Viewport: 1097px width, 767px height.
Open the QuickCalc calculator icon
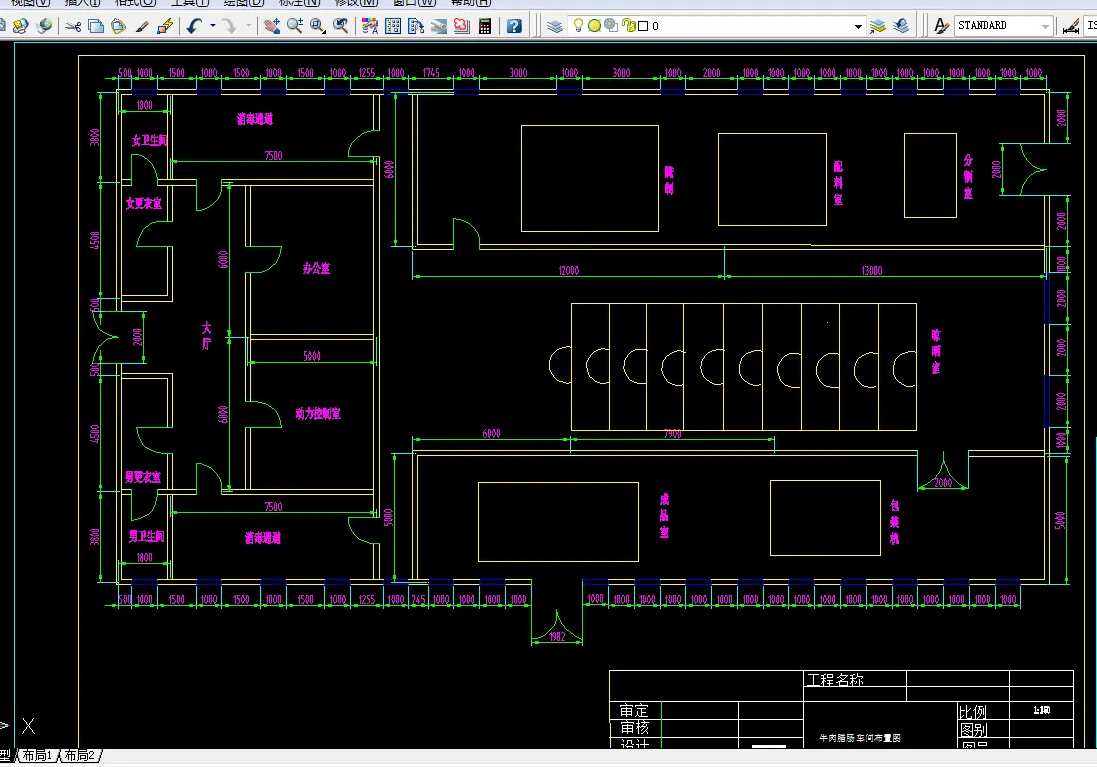[x=484, y=27]
